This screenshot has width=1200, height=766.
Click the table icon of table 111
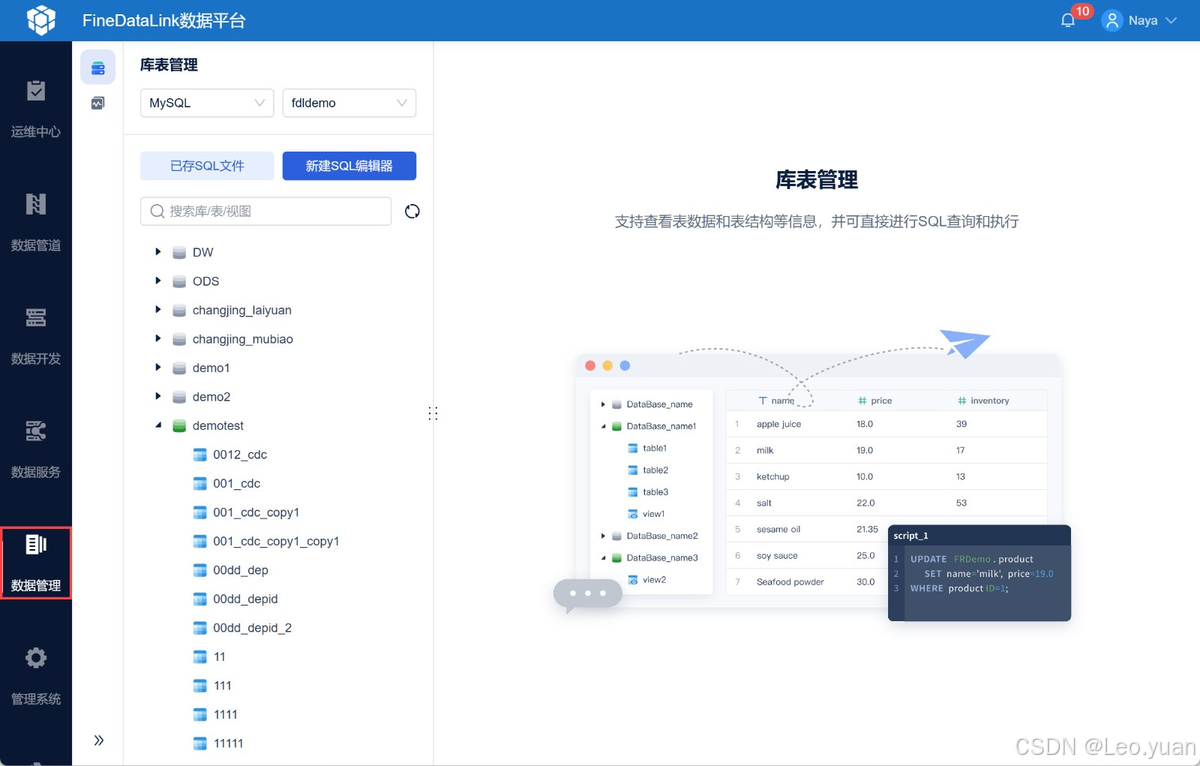click(x=199, y=686)
